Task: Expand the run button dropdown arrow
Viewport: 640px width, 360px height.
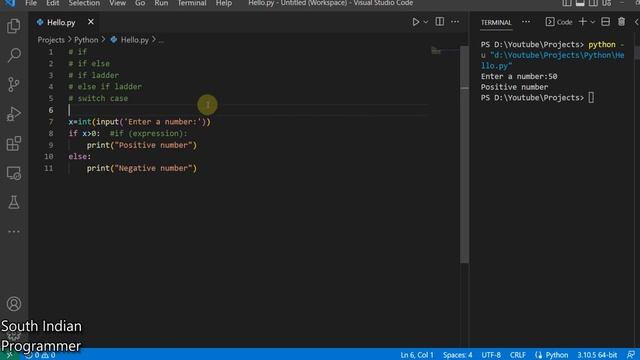Action: tap(426, 22)
